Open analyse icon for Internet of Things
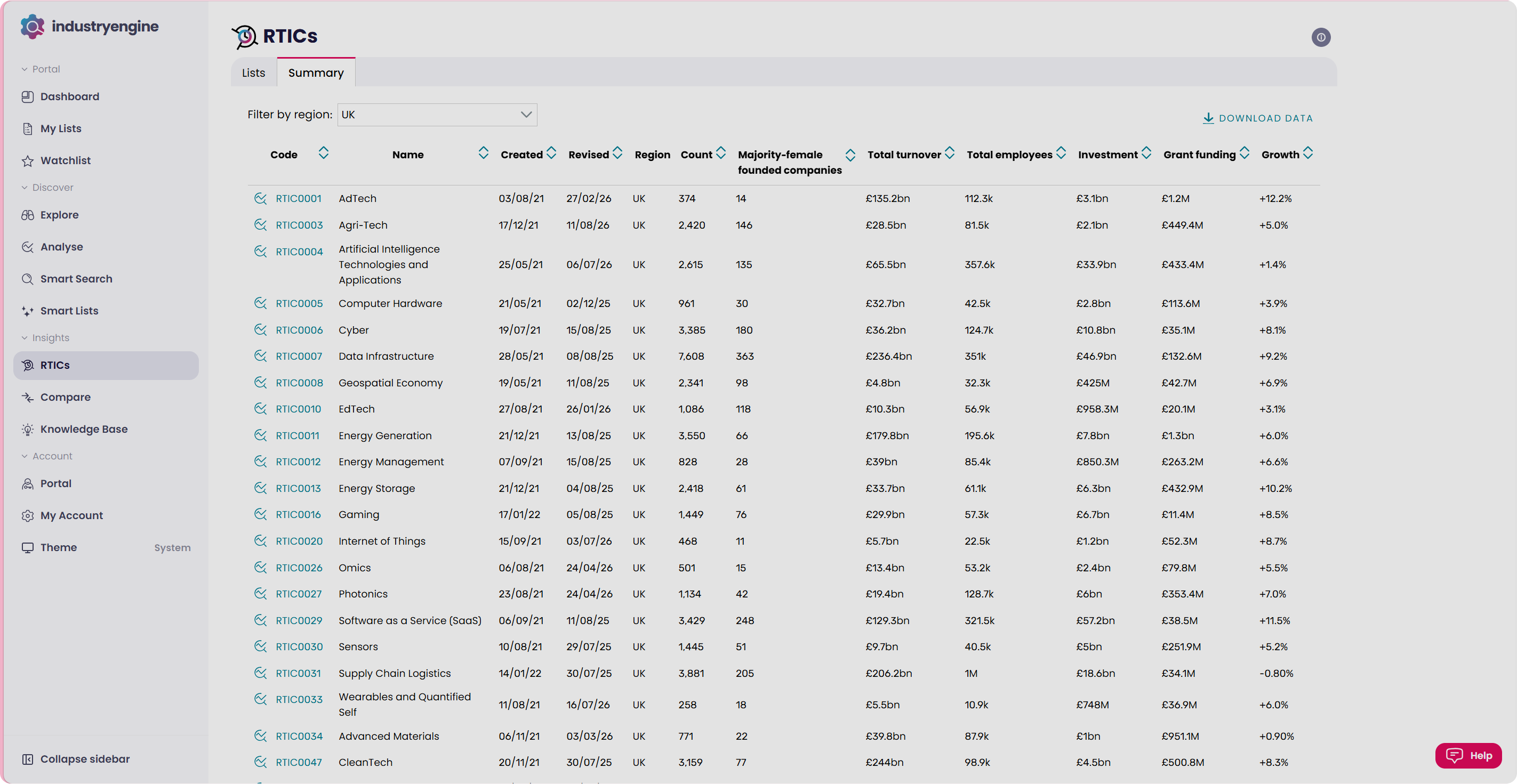 pos(260,541)
